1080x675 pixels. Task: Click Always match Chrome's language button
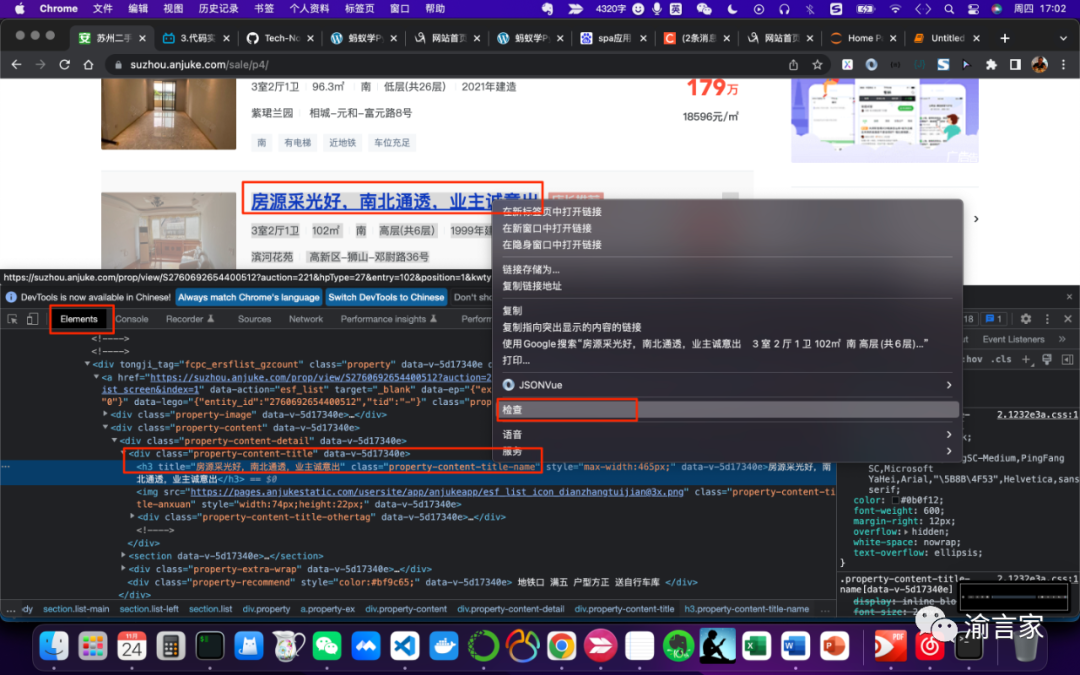tap(249, 298)
